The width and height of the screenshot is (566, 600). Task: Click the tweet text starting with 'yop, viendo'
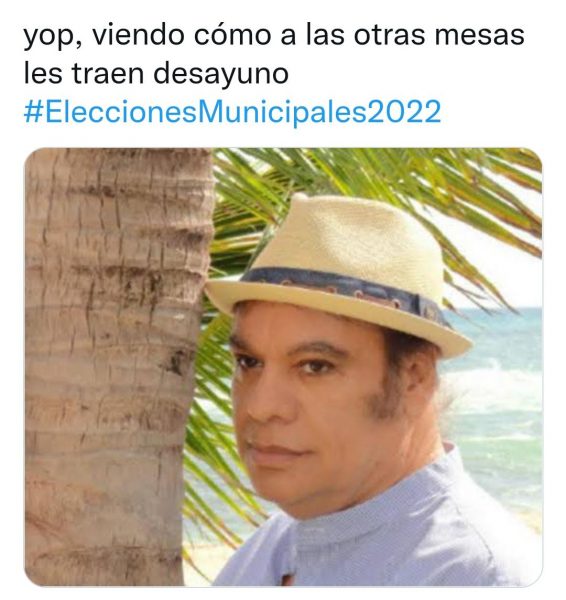pos(274,54)
